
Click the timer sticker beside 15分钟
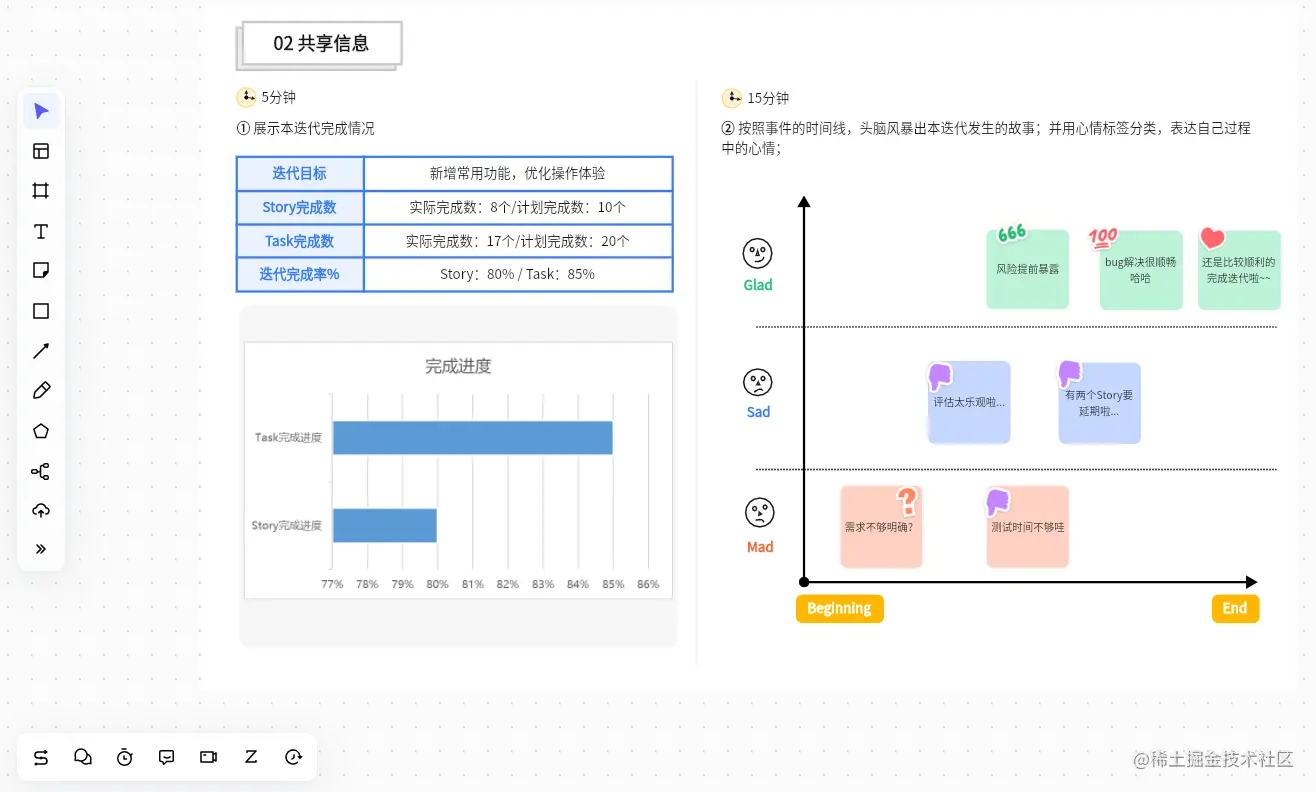point(732,98)
